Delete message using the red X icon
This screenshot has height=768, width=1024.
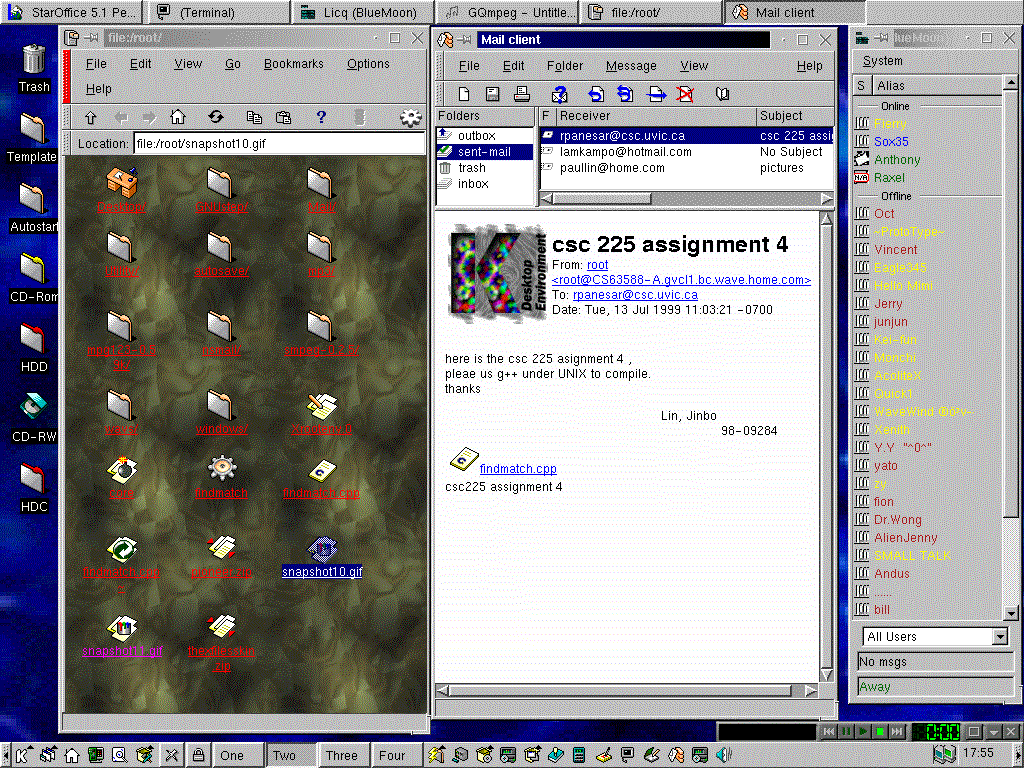click(685, 94)
